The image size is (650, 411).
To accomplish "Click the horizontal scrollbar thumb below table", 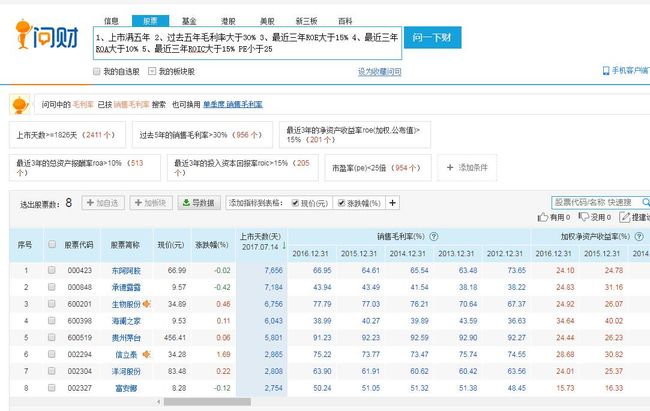I will point(207,402).
